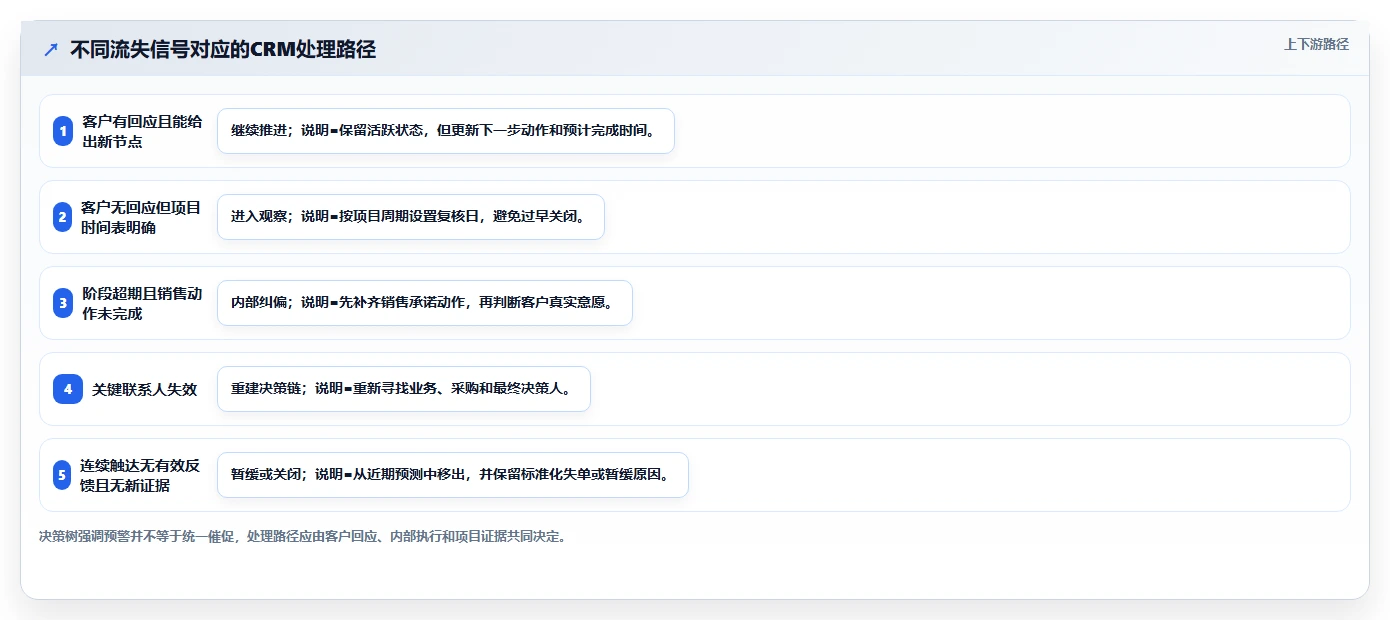Open the 重建决策链 action box

[404, 389]
